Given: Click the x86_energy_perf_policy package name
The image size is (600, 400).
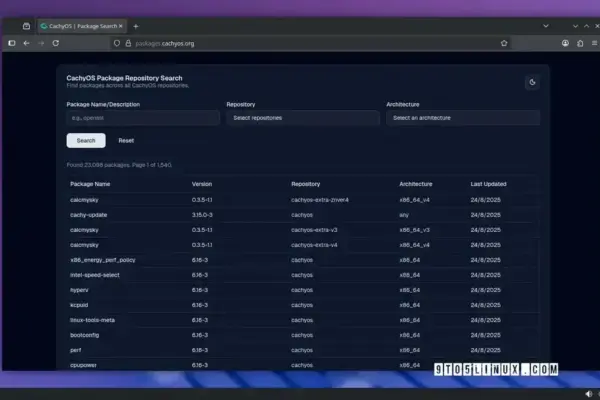Looking at the screenshot, I should (103, 260).
